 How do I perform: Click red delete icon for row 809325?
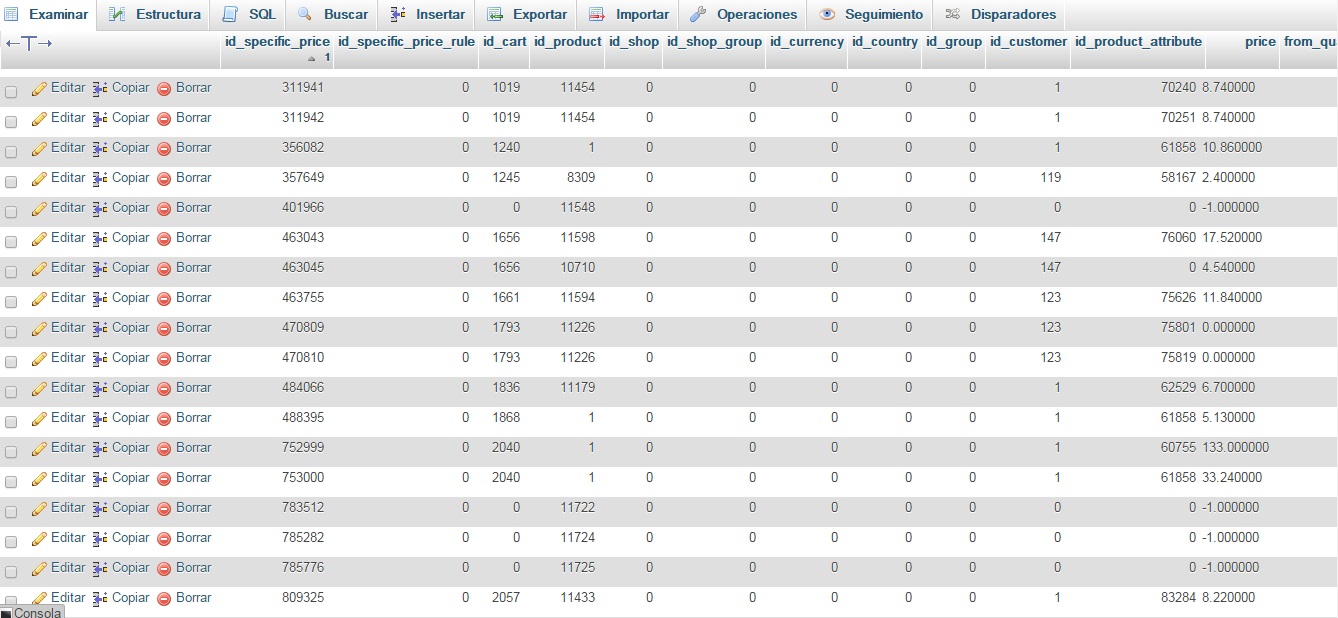pos(165,598)
